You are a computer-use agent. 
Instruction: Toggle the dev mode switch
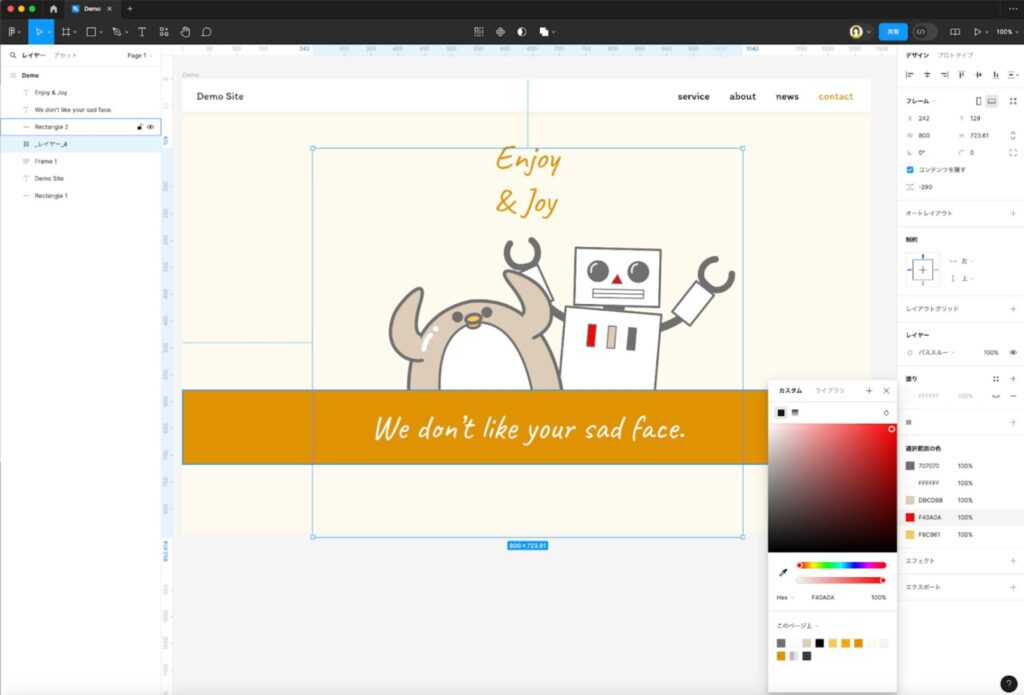click(x=924, y=31)
